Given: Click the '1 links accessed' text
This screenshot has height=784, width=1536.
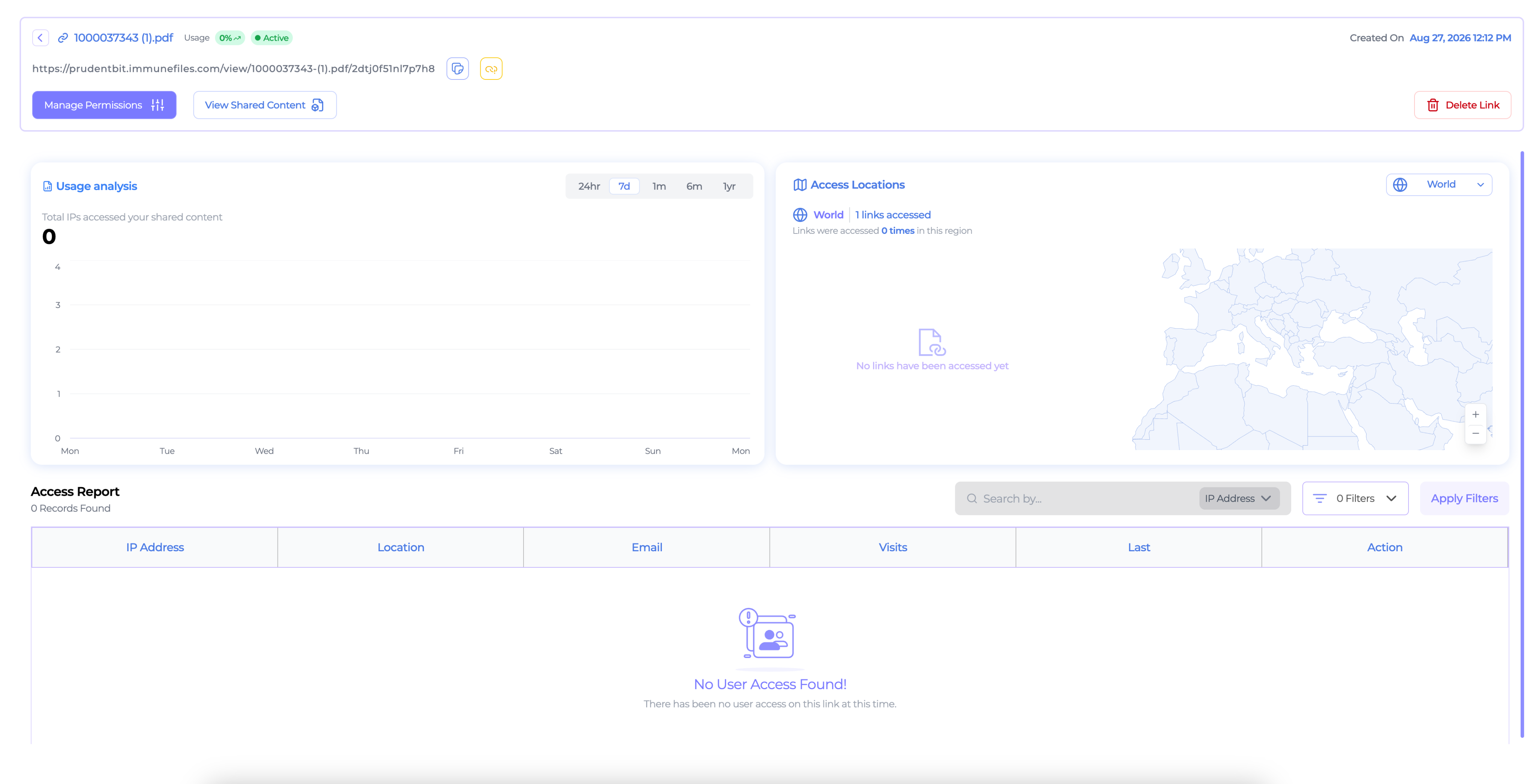Looking at the screenshot, I should (892, 214).
